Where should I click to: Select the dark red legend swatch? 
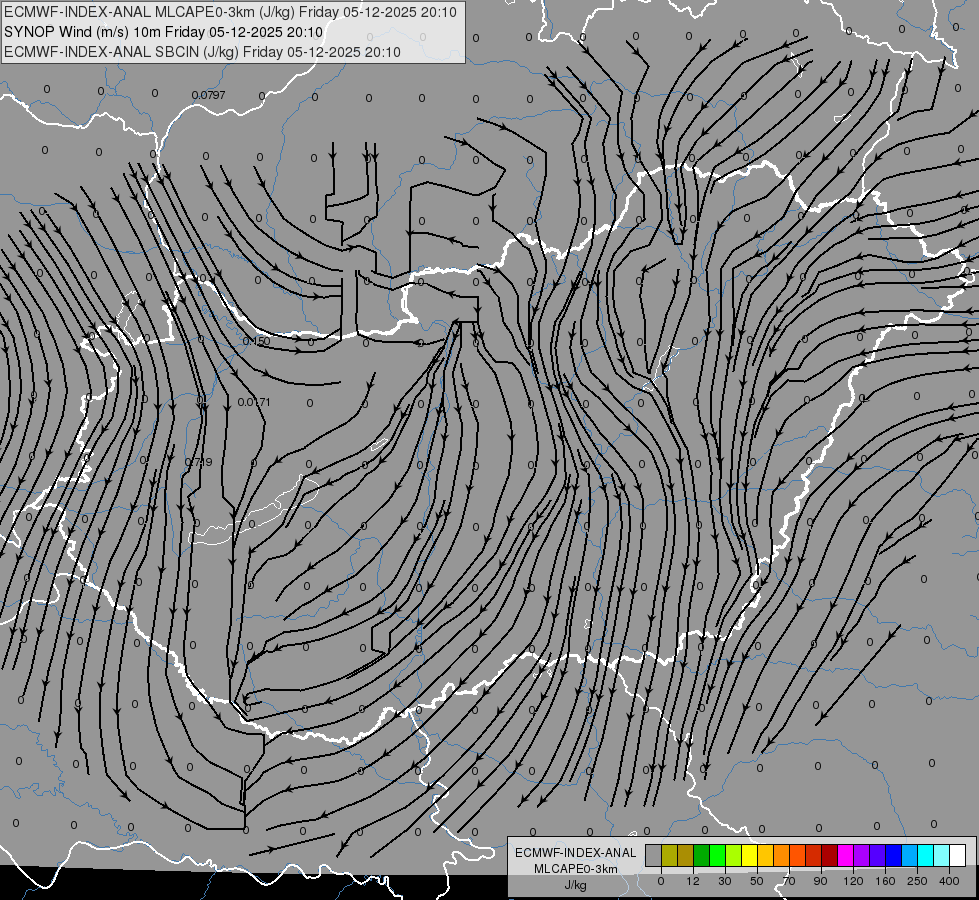[830, 855]
